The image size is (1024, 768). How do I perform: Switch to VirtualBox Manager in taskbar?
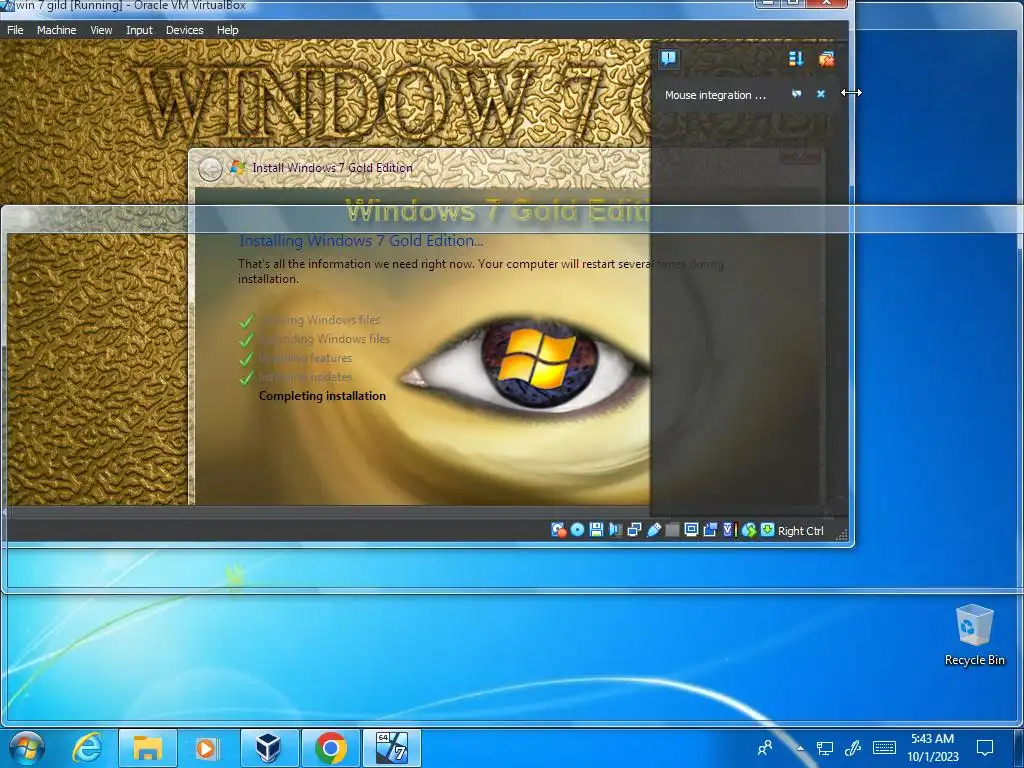click(268, 748)
